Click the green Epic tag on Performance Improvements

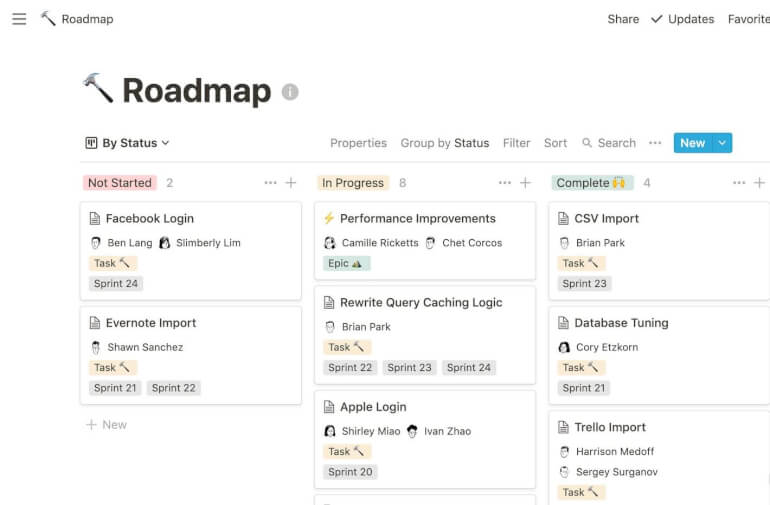[x=347, y=263]
